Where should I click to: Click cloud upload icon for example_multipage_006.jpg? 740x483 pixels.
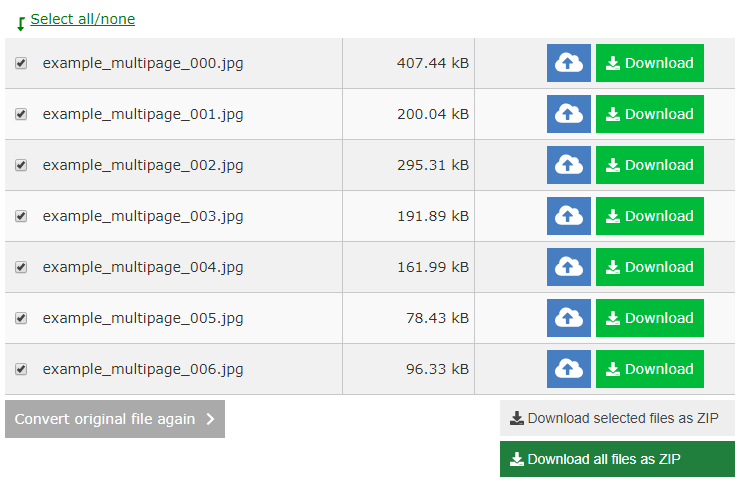[x=569, y=369]
